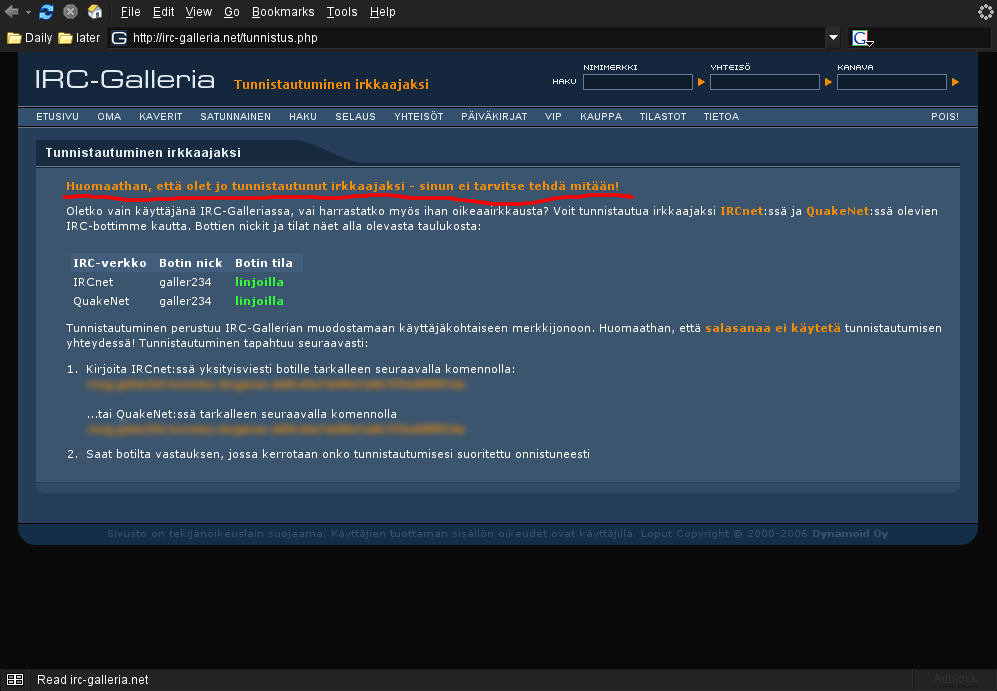Focus the NIMIMERKKI search field
The image size is (997, 691).
[x=638, y=82]
